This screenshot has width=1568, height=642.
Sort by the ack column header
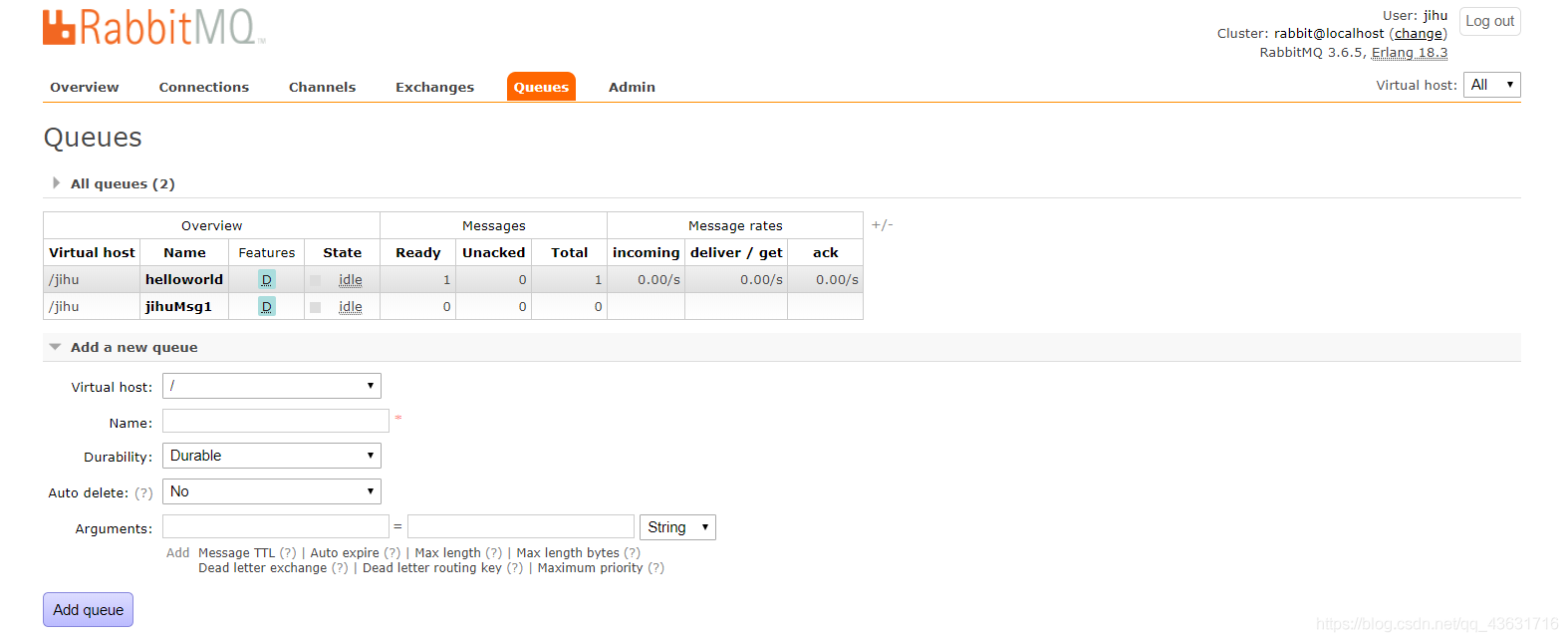tap(825, 253)
